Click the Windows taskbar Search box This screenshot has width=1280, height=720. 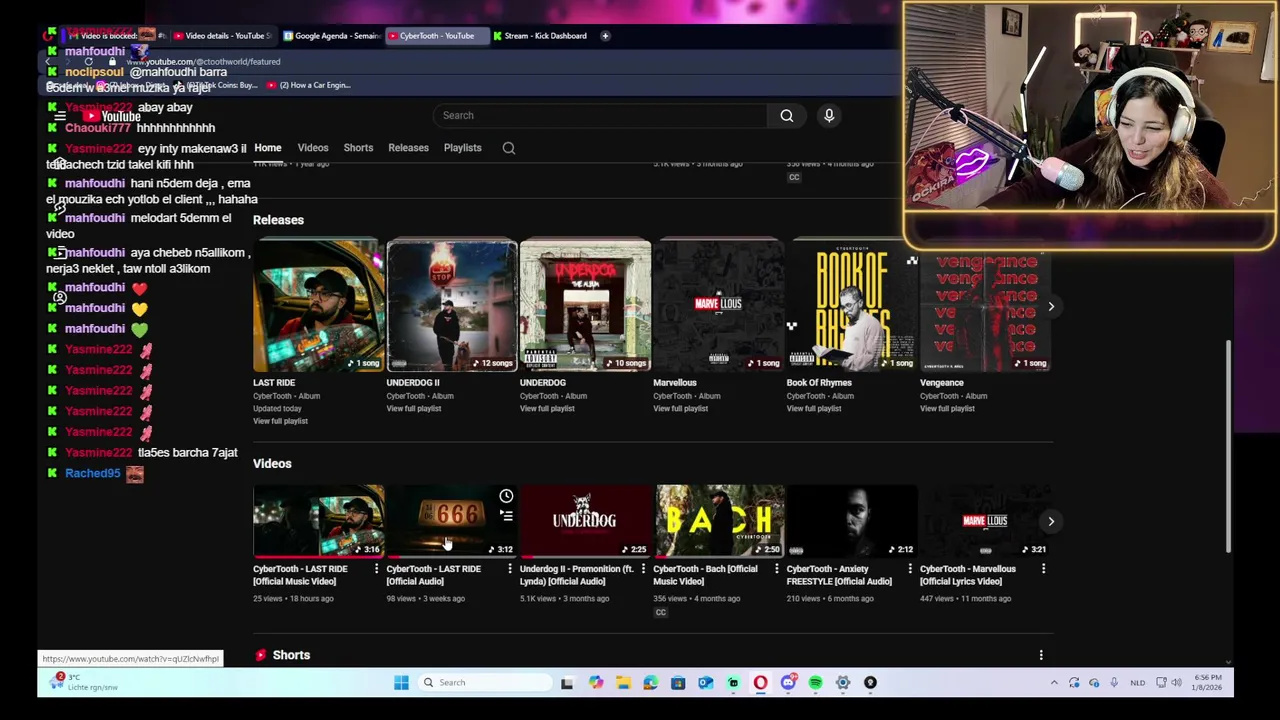(x=484, y=683)
